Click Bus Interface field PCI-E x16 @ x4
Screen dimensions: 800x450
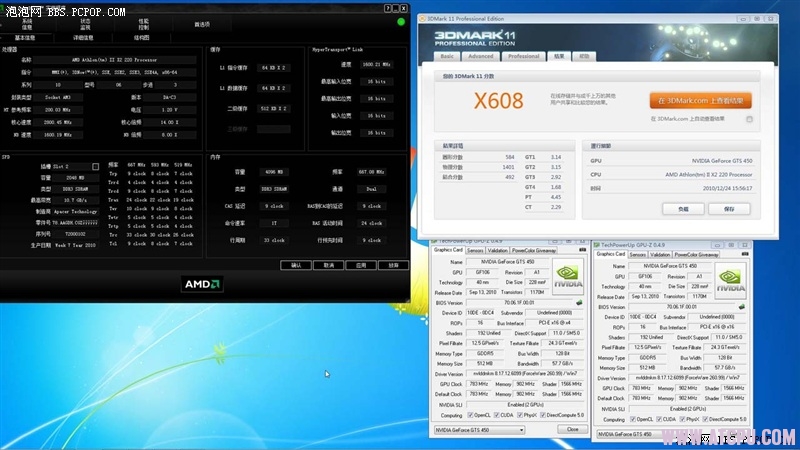click(x=555, y=323)
